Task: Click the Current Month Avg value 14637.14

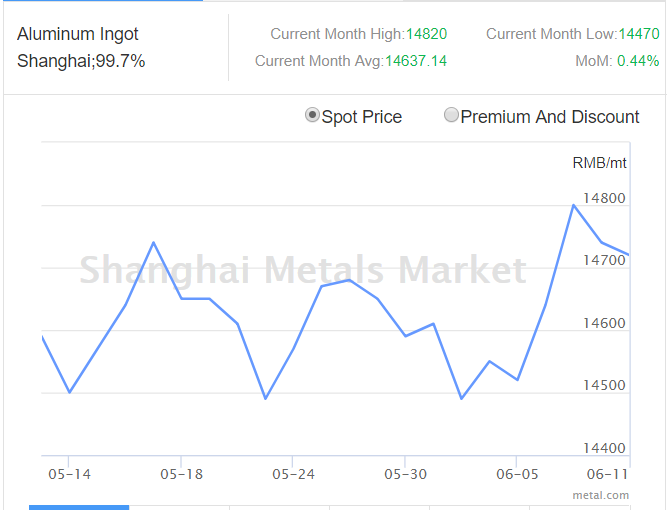Action: point(416,61)
